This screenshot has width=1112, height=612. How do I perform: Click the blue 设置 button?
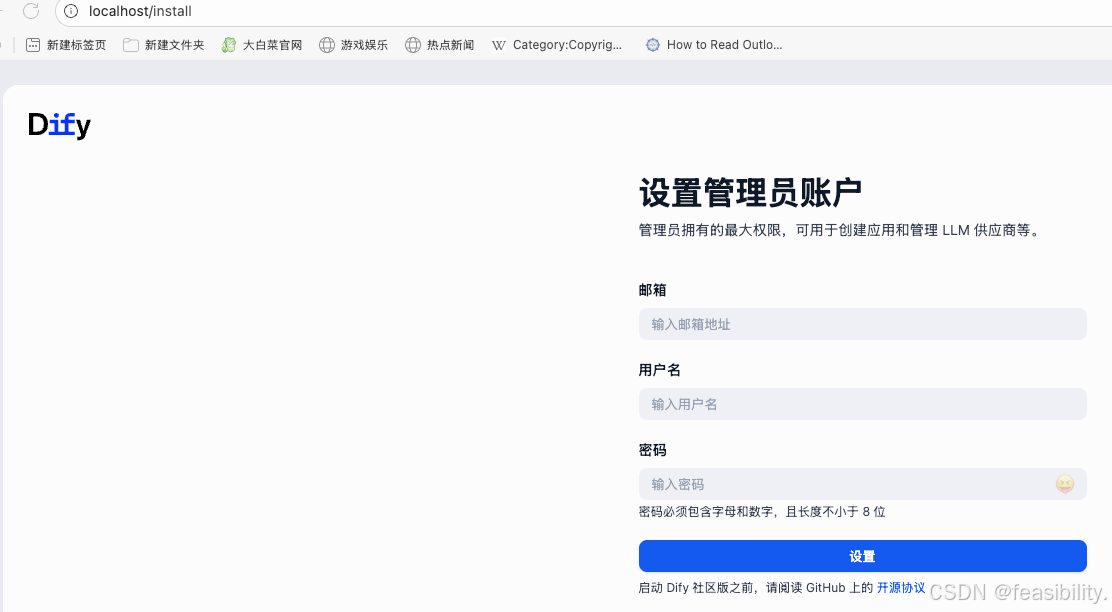(x=862, y=556)
